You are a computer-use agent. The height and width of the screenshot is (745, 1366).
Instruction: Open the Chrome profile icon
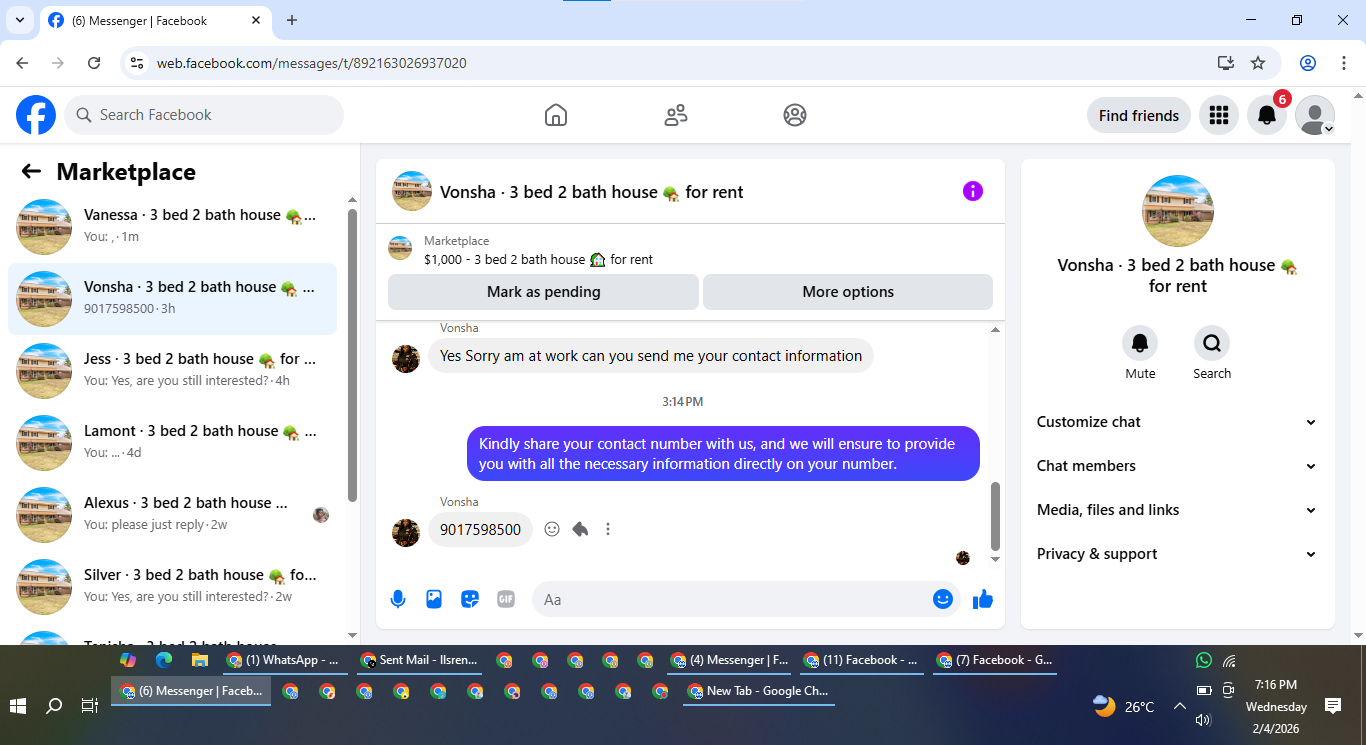coord(1308,63)
